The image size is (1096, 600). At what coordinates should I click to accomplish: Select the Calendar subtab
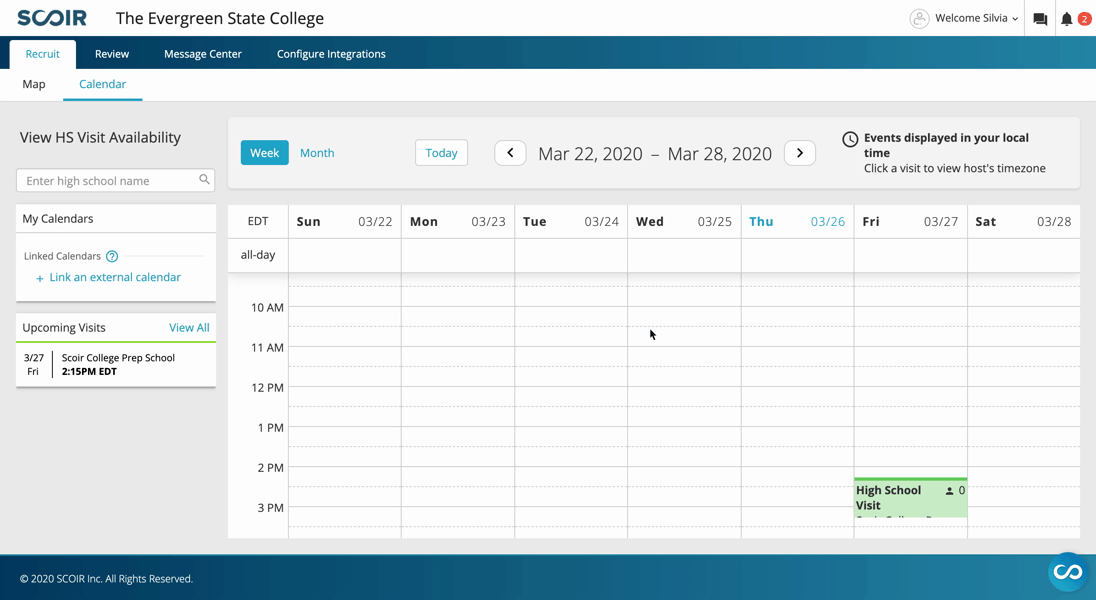pyautogui.click(x=102, y=84)
